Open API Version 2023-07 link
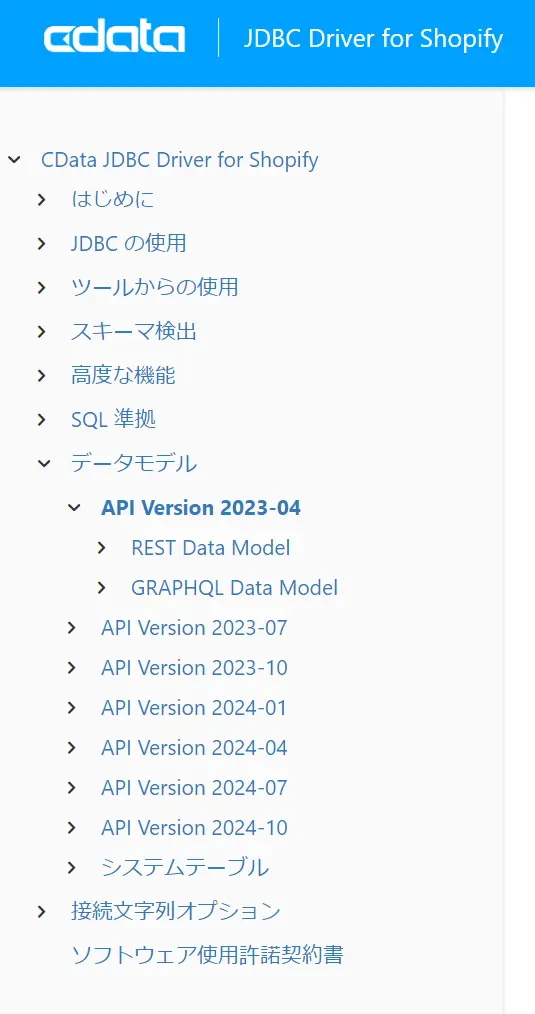This screenshot has width=535, height=1014. click(x=194, y=628)
